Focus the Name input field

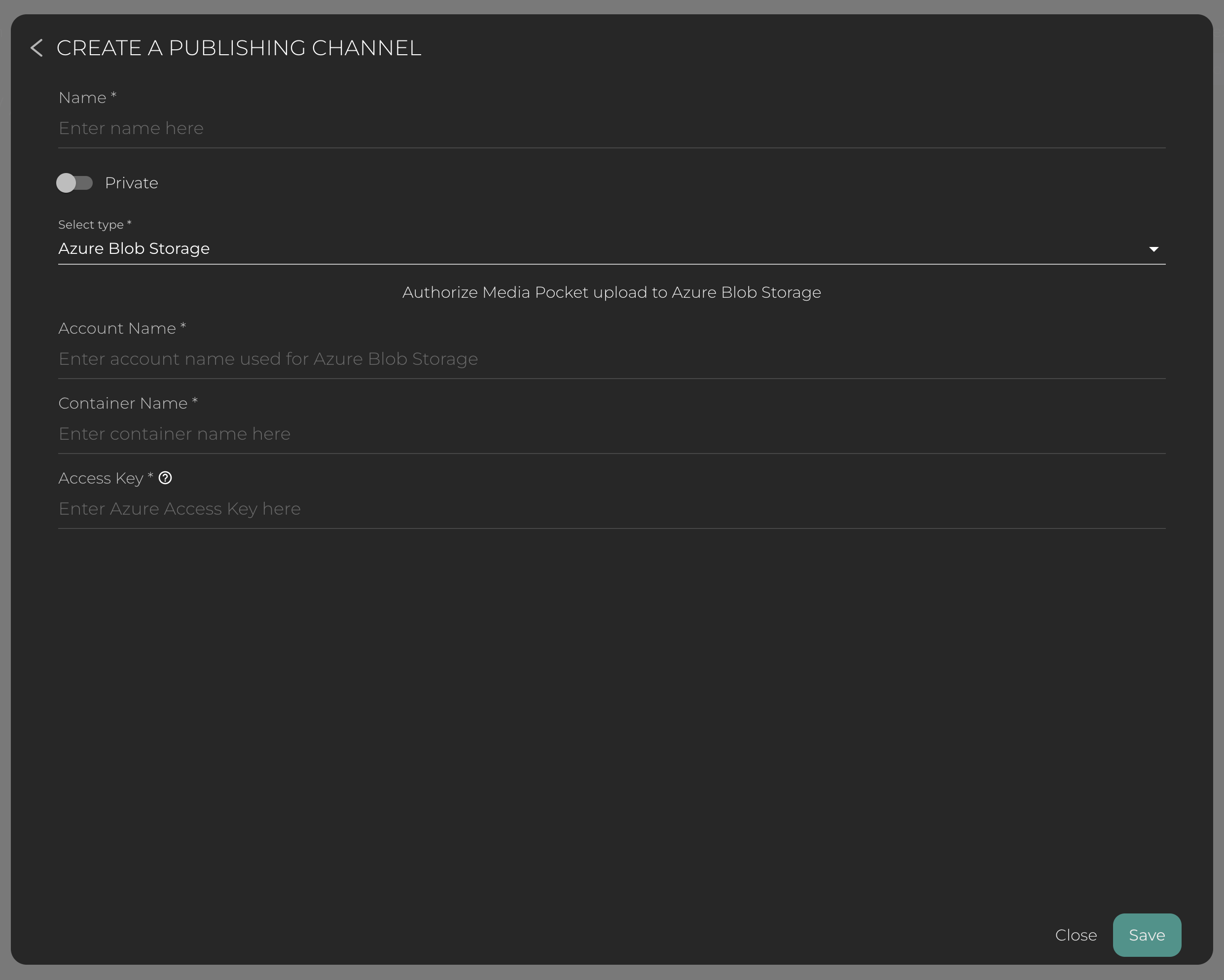tap(611, 128)
